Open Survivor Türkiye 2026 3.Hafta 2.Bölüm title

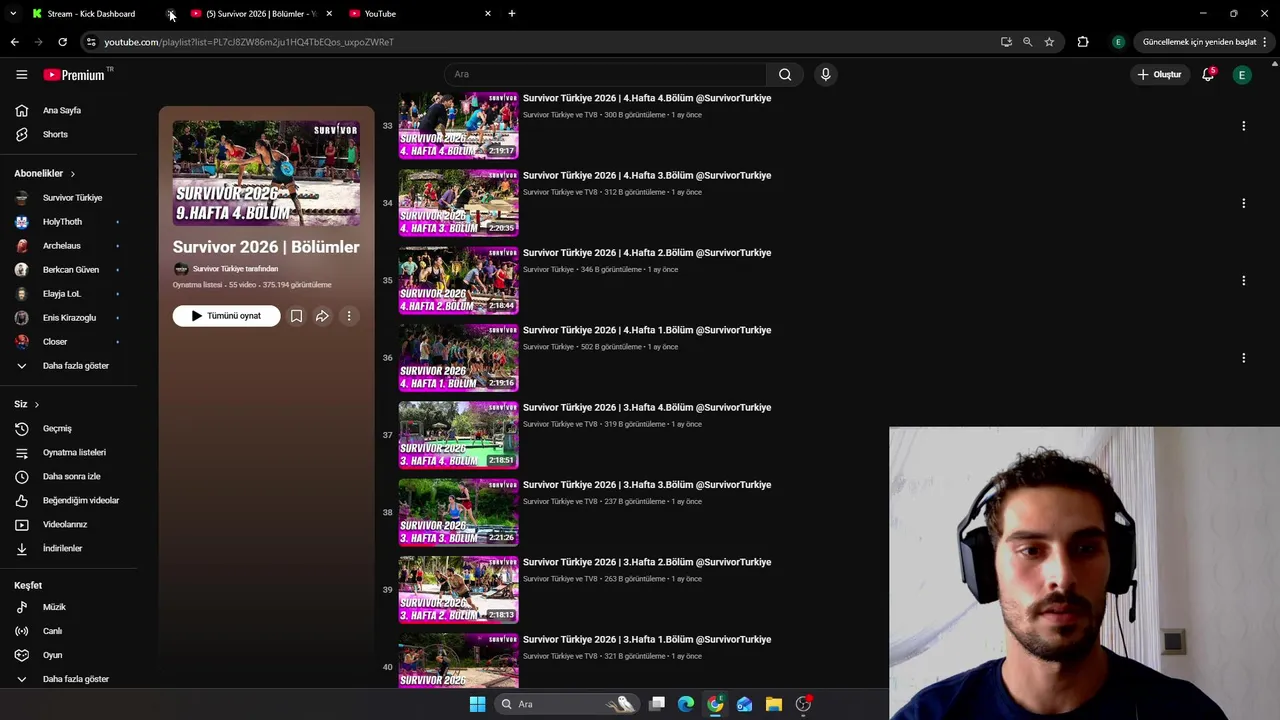(x=647, y=562)
